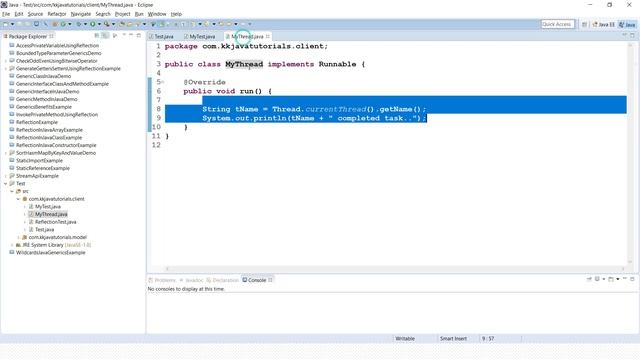
Task: Close the MyThread.java editor tab
Action: tap(268, 36)
